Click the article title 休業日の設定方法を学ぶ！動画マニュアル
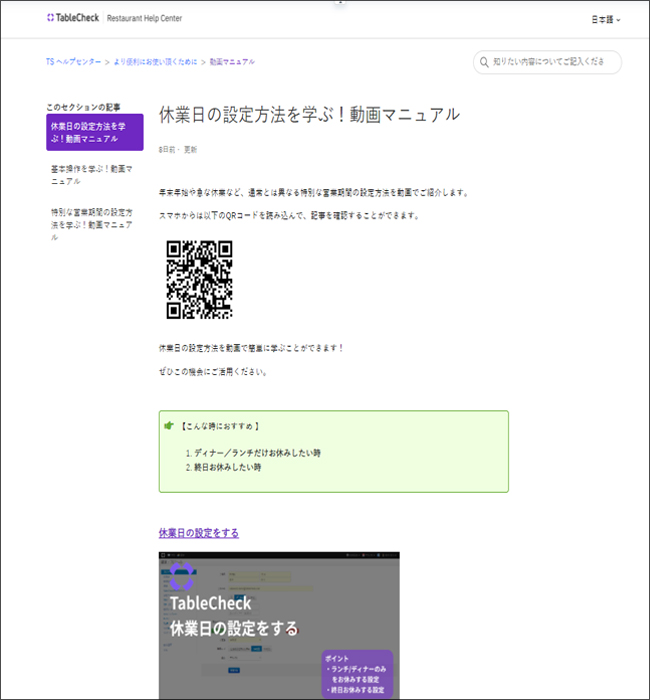This screenshot has height=700, width=650. point(309,115)
